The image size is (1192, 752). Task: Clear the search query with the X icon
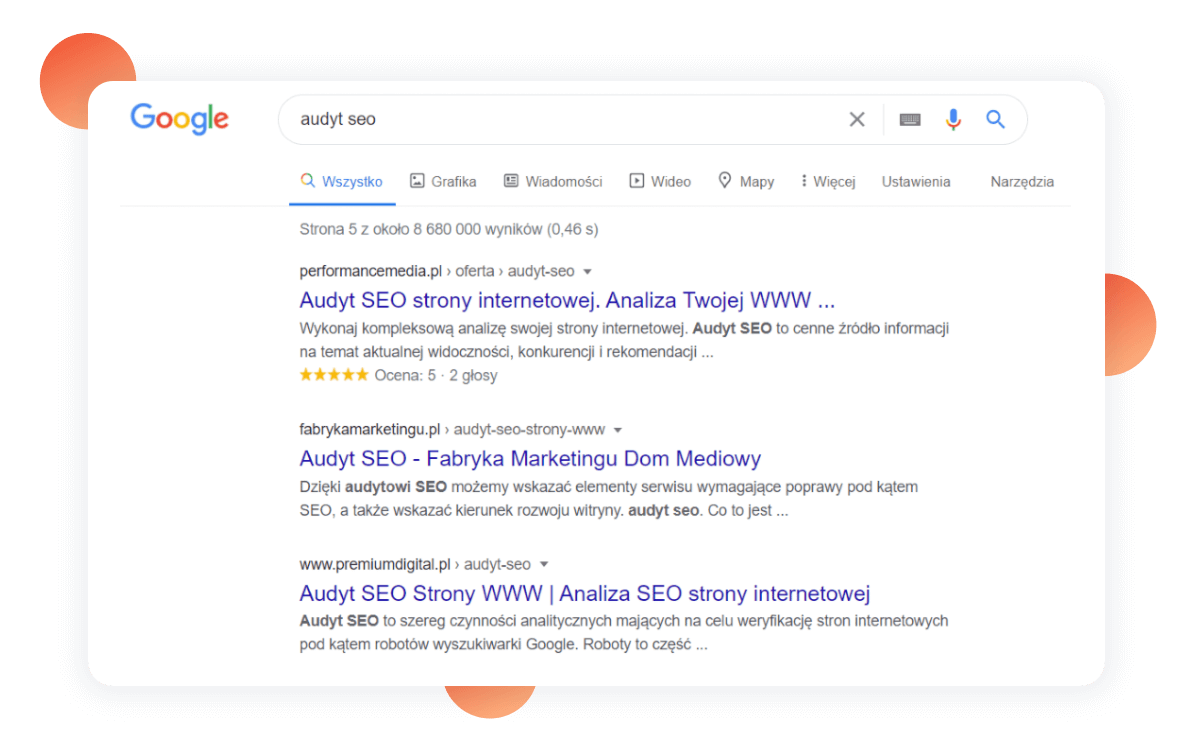coord(857,119)
